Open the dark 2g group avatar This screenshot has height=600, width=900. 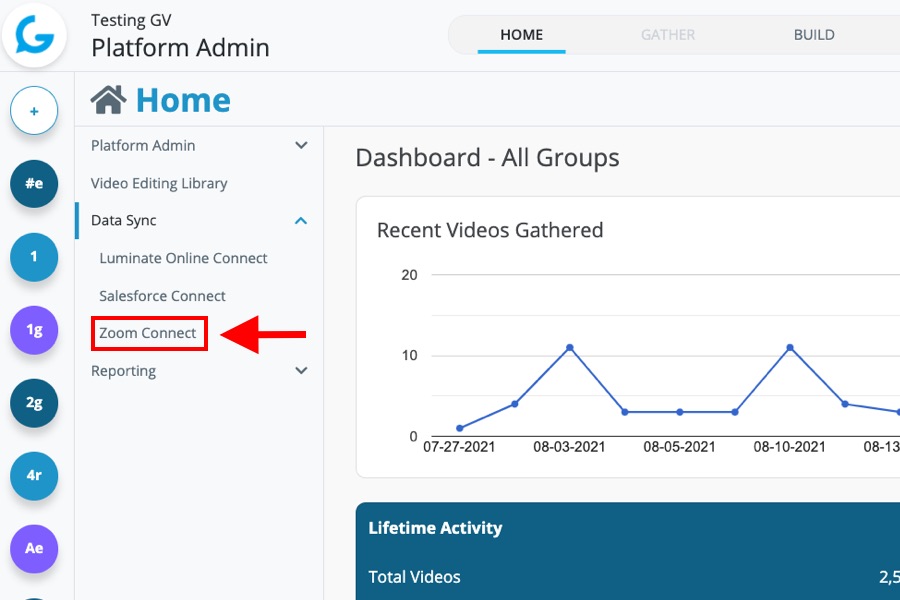point(34,403)
